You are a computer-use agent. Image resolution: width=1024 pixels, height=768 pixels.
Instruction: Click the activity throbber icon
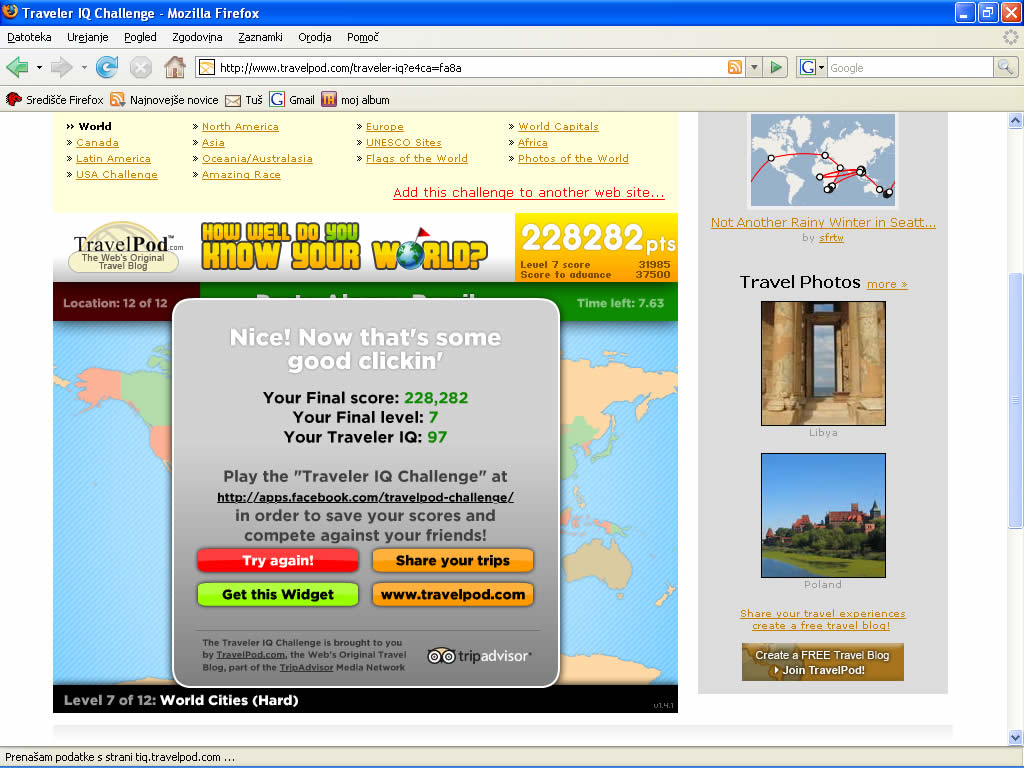[x=1010, y=37]
